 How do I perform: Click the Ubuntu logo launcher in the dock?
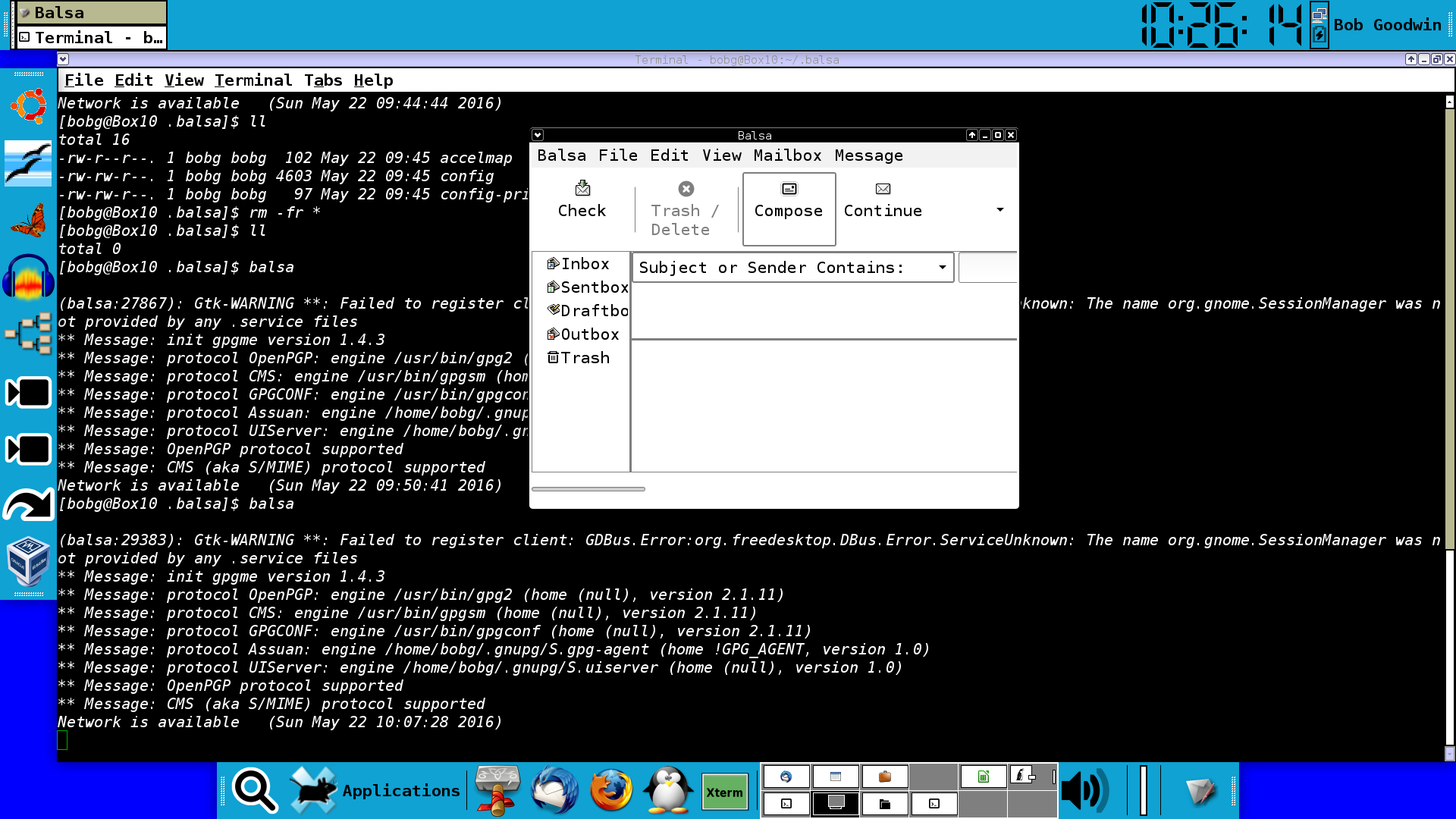tap(29, 106)
